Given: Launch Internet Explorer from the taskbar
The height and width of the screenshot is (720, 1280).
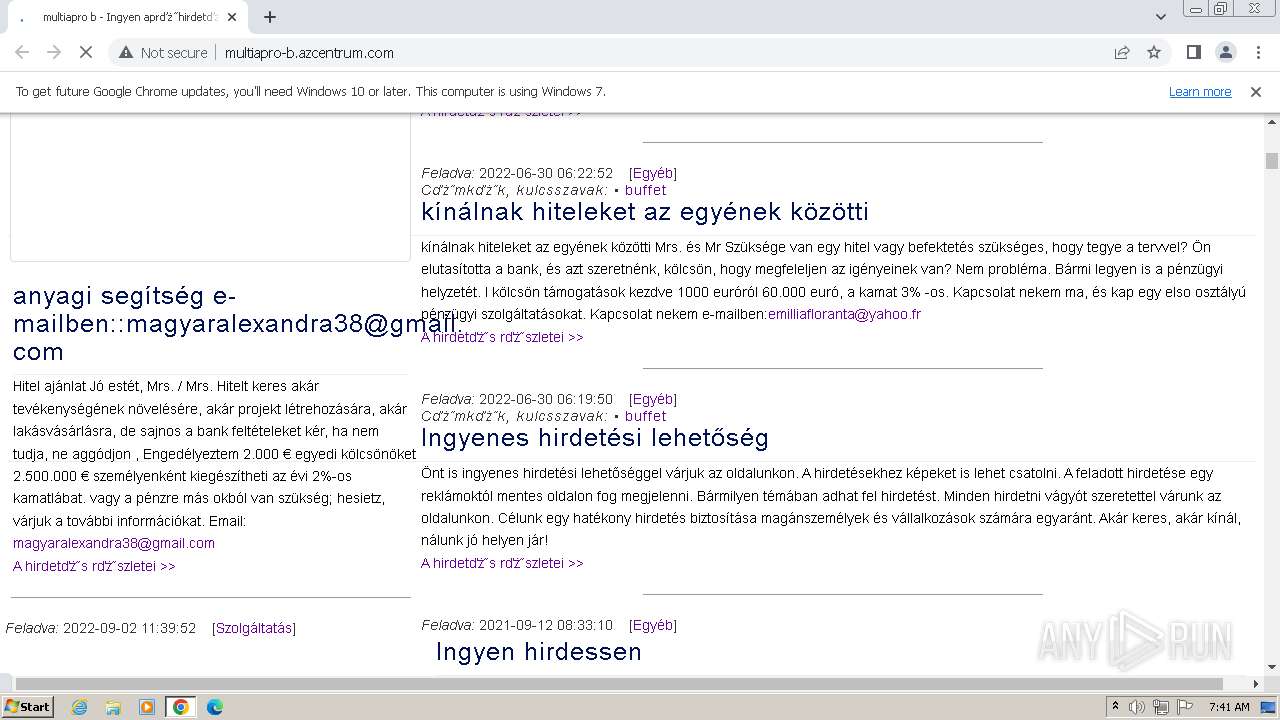Looking at the screenshot, I should tap(79, 707).
